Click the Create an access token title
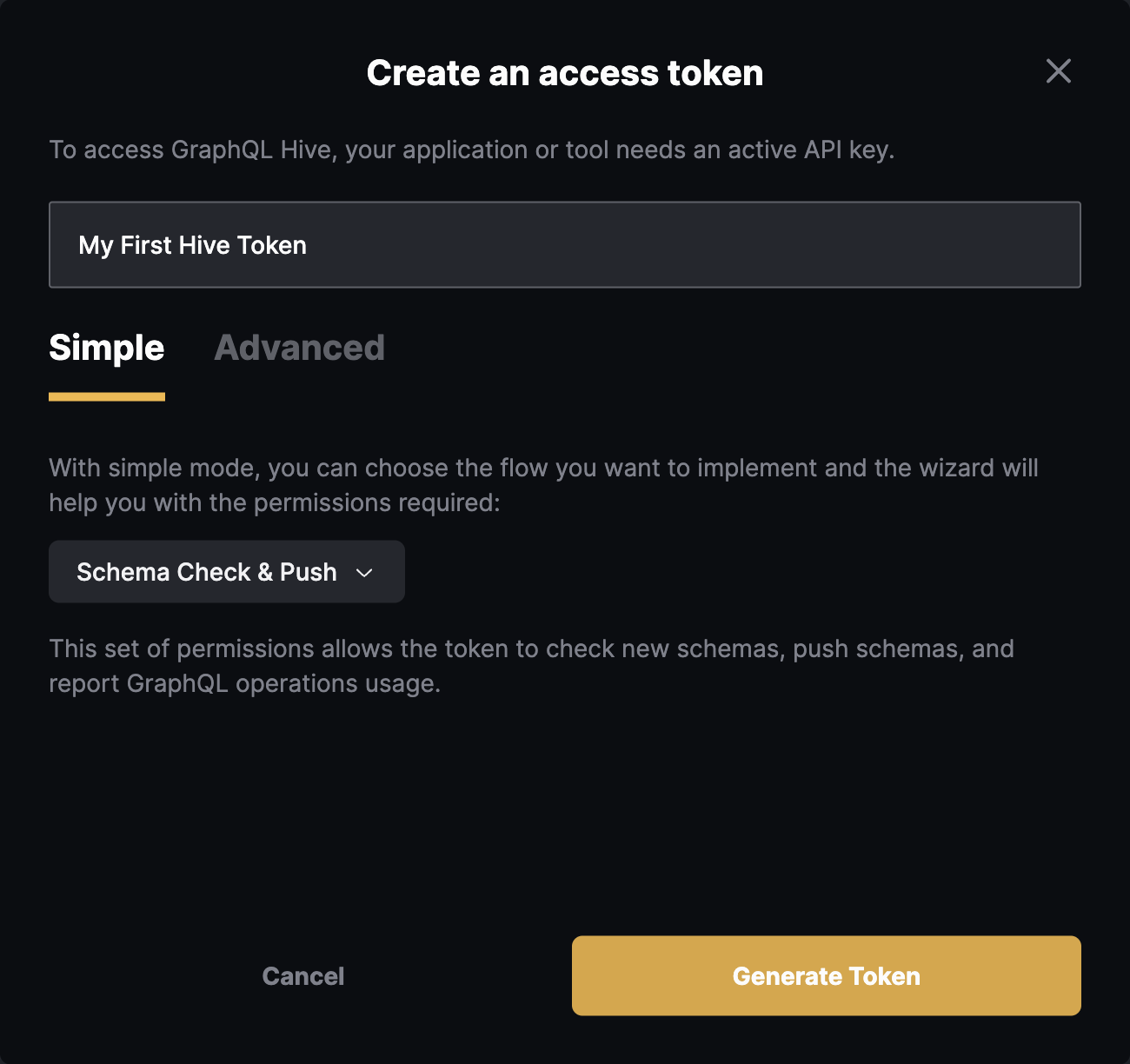This screenshot has width=1130, height=1064. point(564,72)
